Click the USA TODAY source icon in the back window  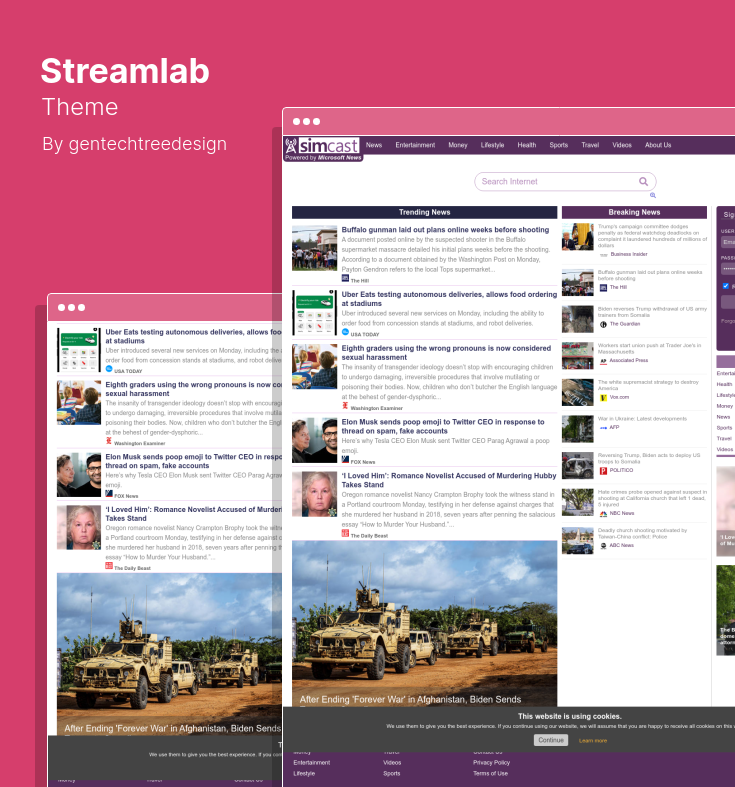click(x=108, y=369)
